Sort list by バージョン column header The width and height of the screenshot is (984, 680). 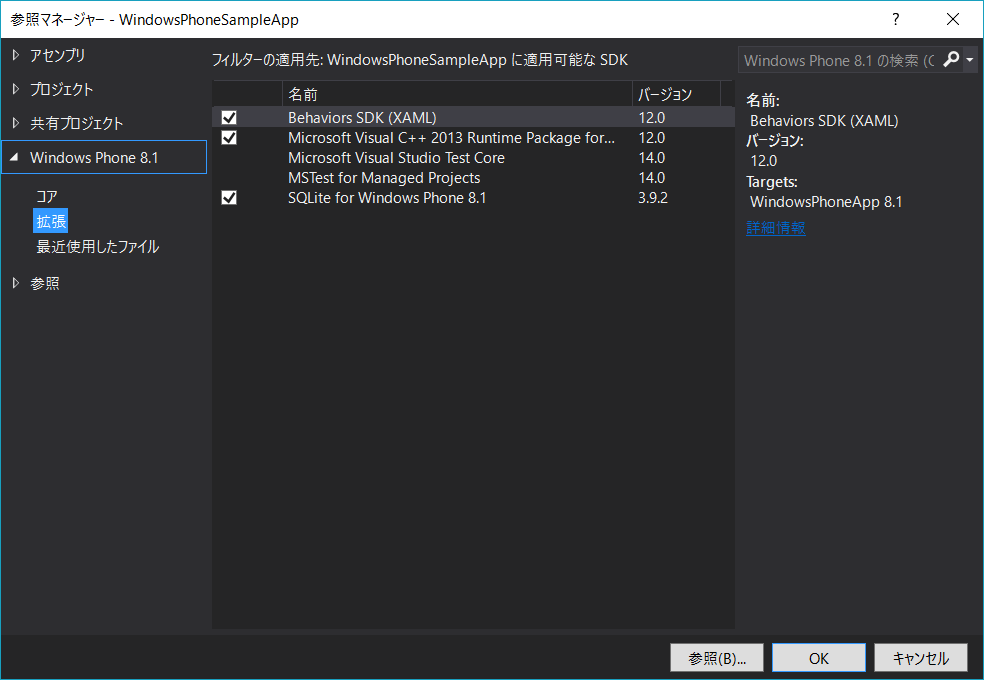click(676, 94)
